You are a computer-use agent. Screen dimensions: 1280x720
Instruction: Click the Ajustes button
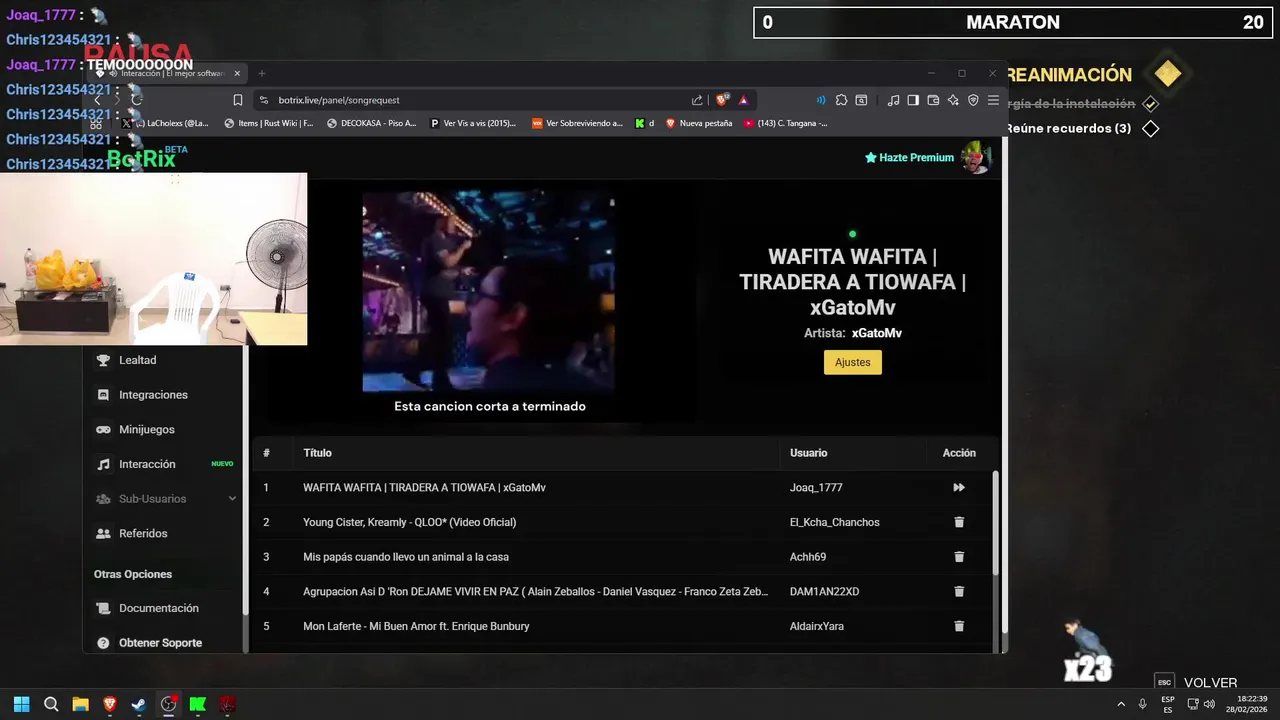point(853,362)
